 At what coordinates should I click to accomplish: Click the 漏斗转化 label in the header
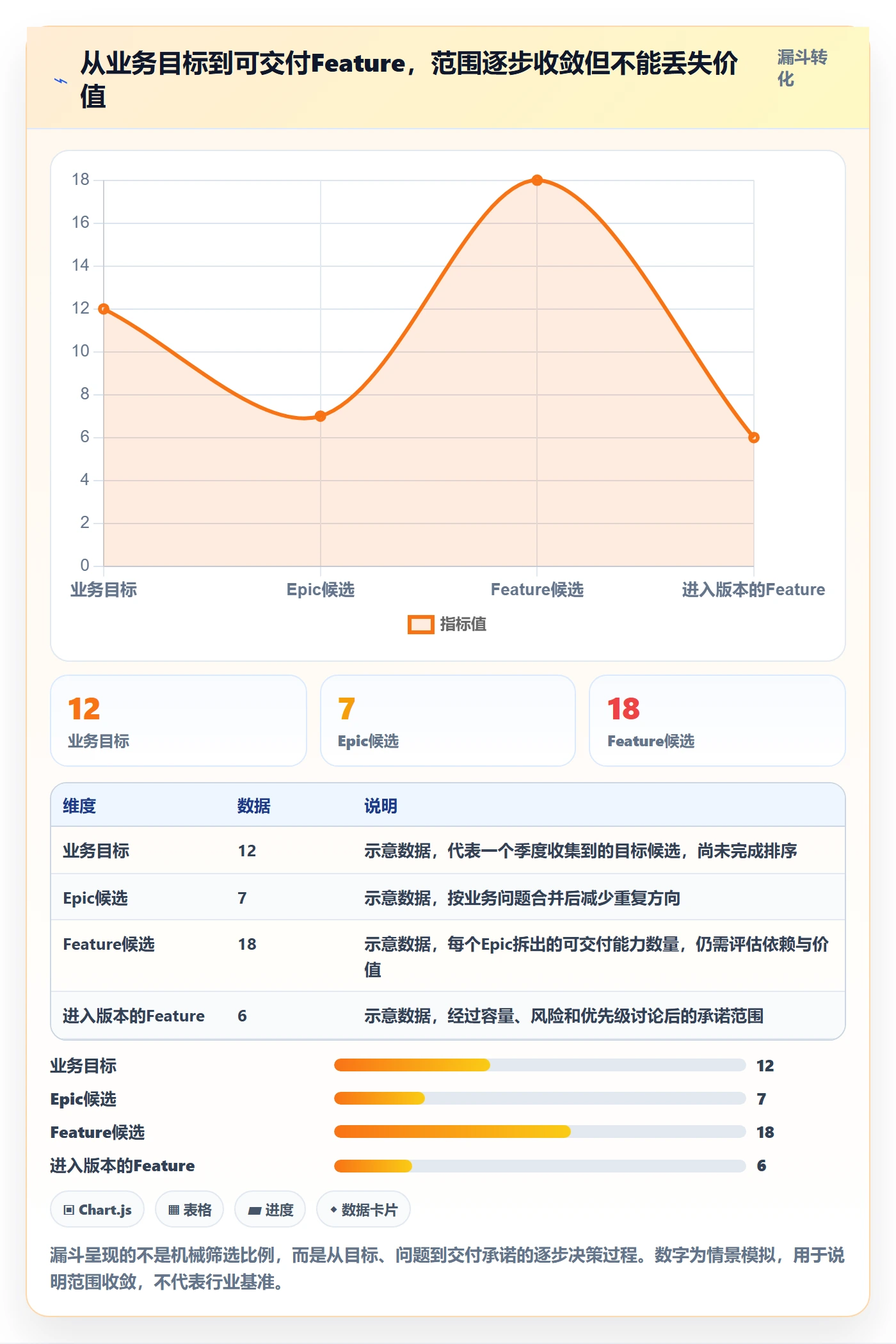(803, 68)
